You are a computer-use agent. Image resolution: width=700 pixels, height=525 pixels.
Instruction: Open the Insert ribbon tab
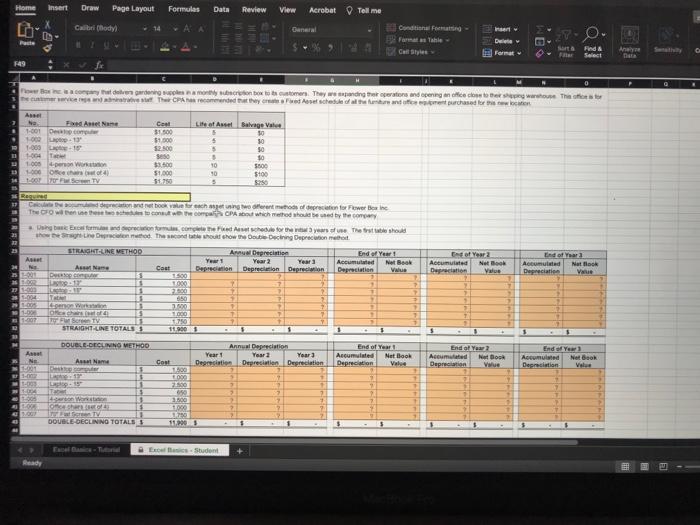click(58, 8)
